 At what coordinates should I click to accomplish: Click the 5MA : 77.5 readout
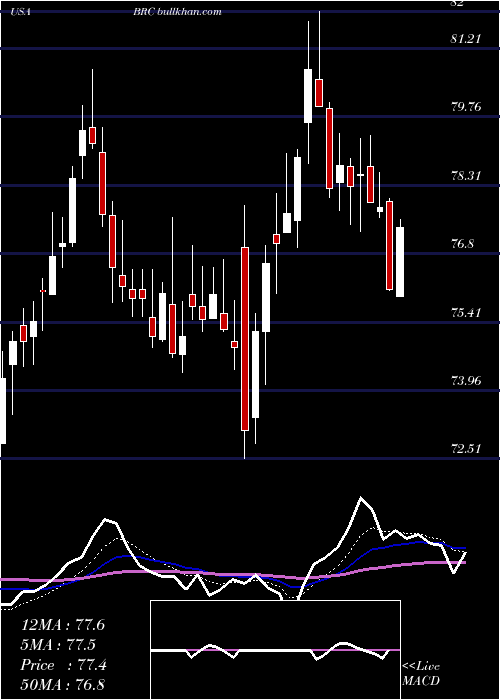[58, 645]
